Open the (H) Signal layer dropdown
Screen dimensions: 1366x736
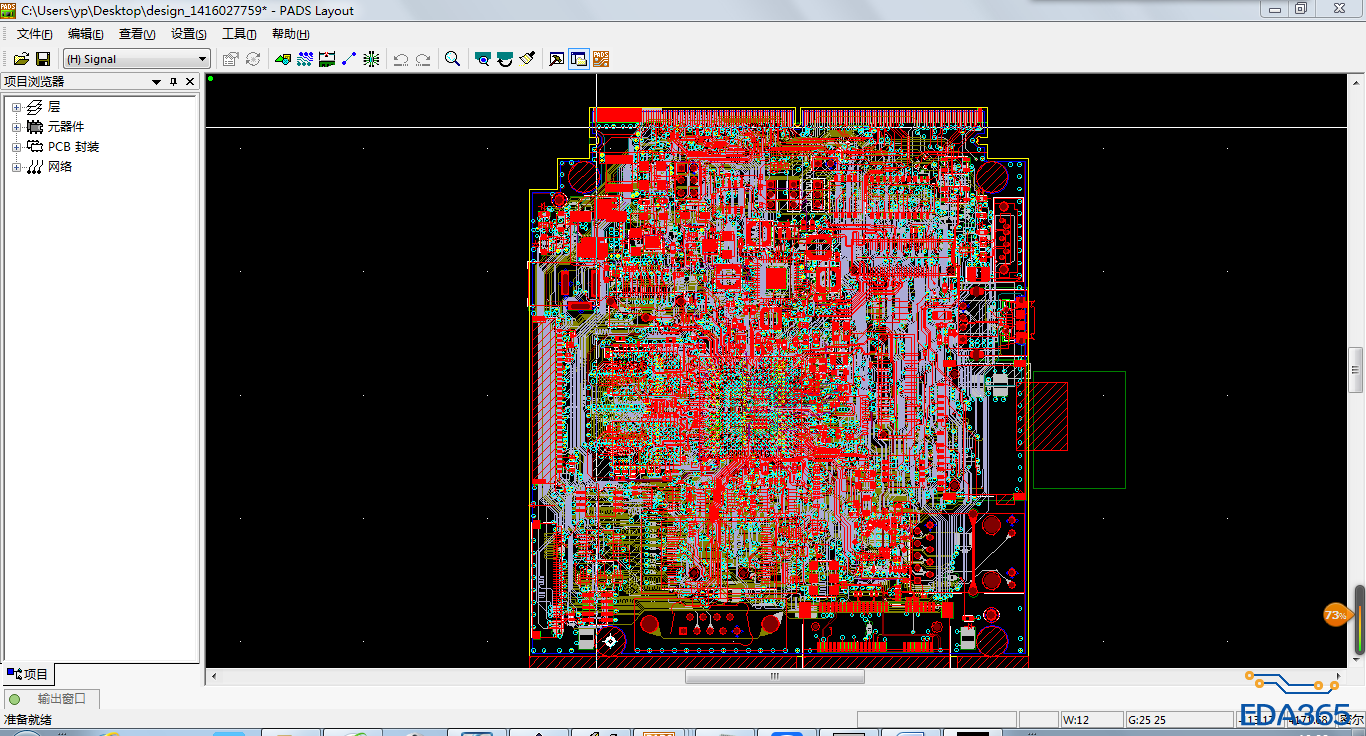pos(202,59)
